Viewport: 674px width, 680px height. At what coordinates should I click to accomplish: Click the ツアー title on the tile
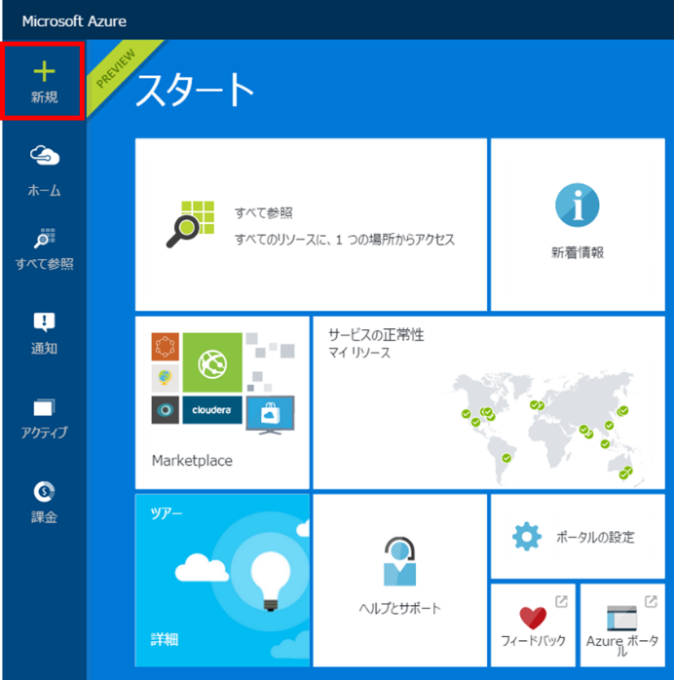click(166, 513)
